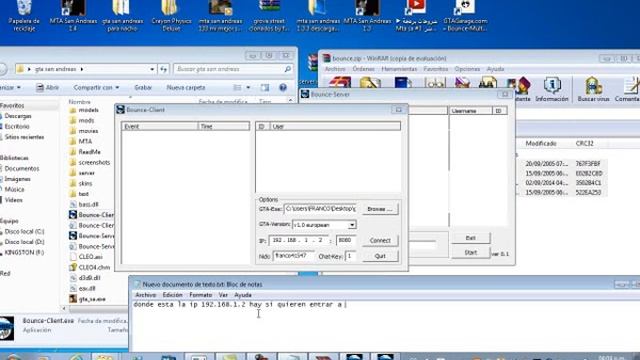
Task: Click the Chat-Key input field
Action: tap(351, 256)
